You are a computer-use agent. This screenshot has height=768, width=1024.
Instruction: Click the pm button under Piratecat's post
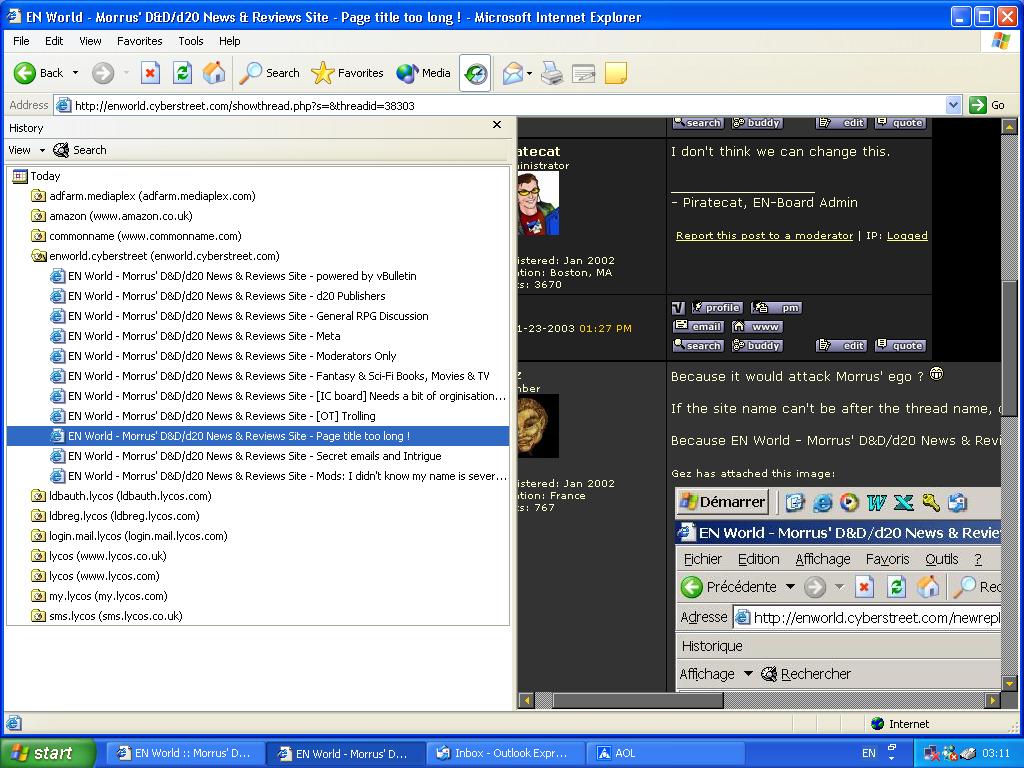click(776, 308)
